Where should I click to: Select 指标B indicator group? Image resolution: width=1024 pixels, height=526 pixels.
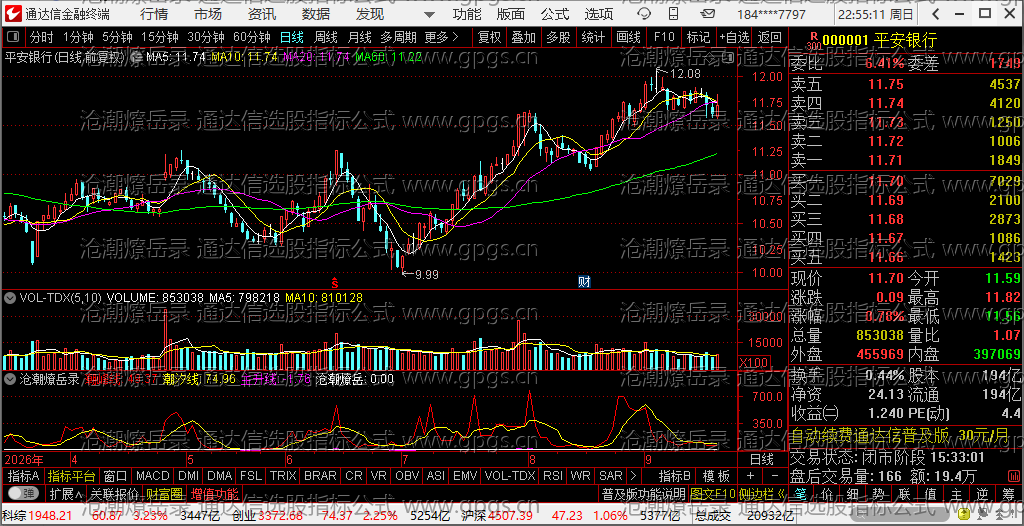[x=675, y=476]
